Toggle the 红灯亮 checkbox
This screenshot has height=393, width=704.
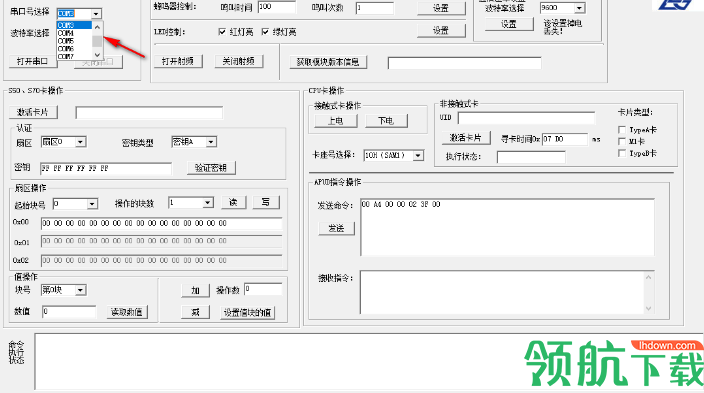click(222, 32)
